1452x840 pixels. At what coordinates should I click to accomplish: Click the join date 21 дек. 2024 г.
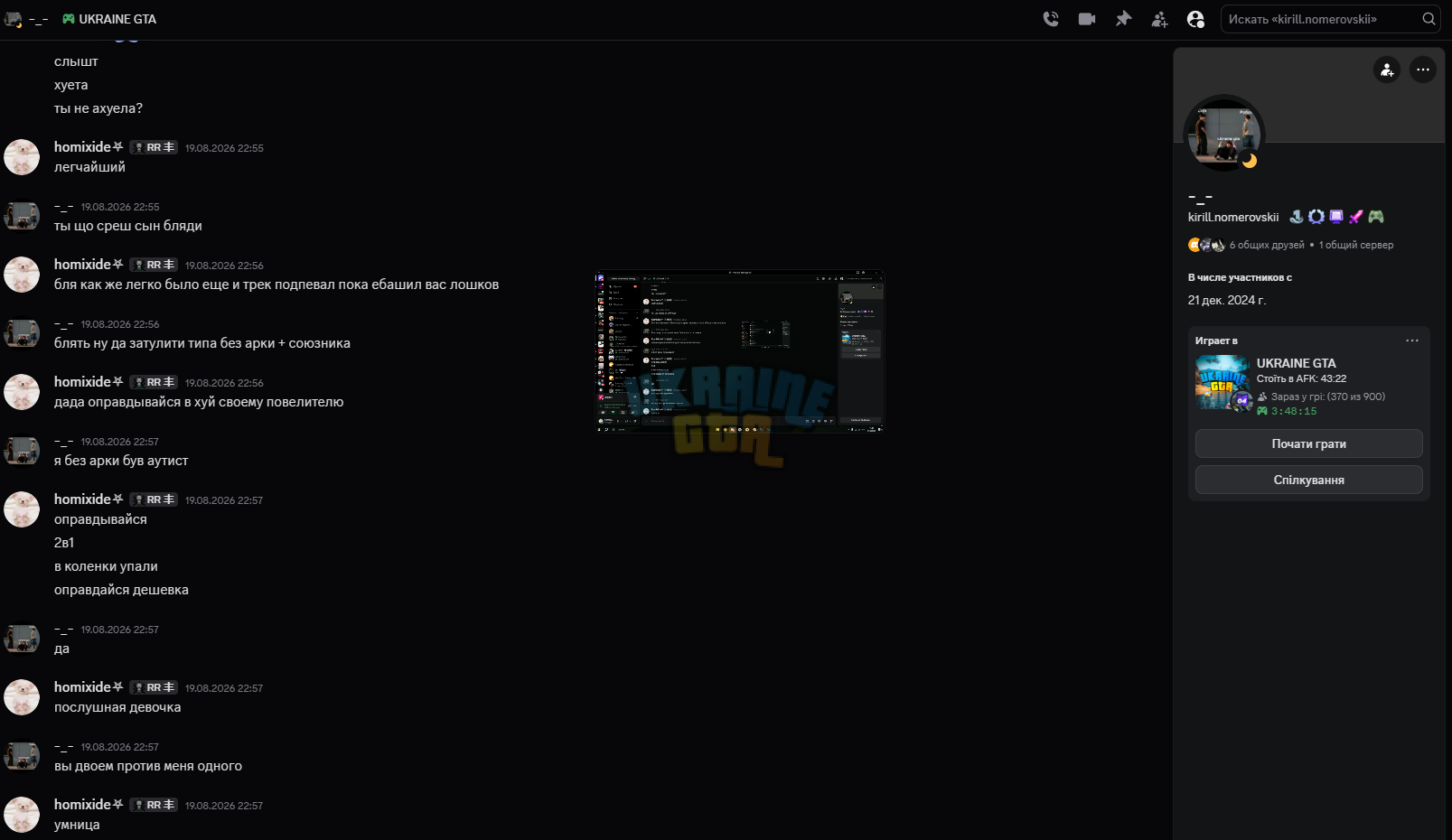[1227, 300]
